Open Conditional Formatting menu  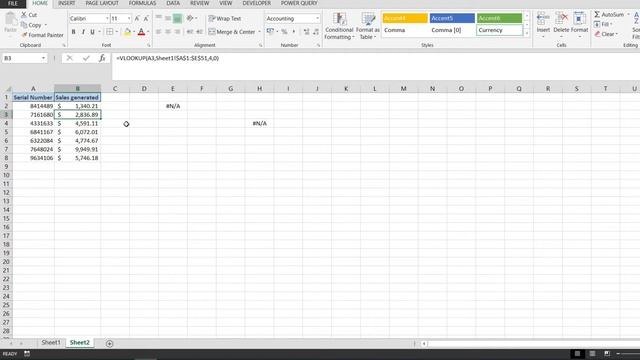[339, 26]
